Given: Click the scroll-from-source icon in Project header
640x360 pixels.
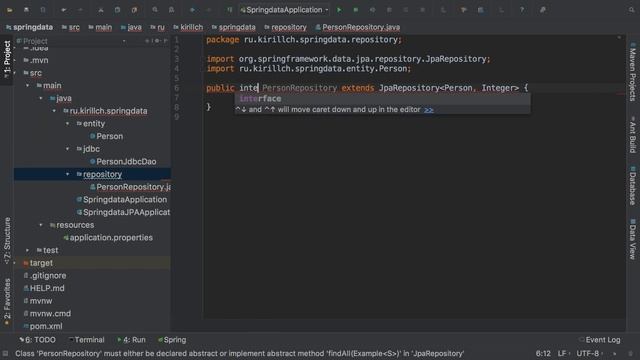Looking at the screenshot, I should [x=147, y=41].
